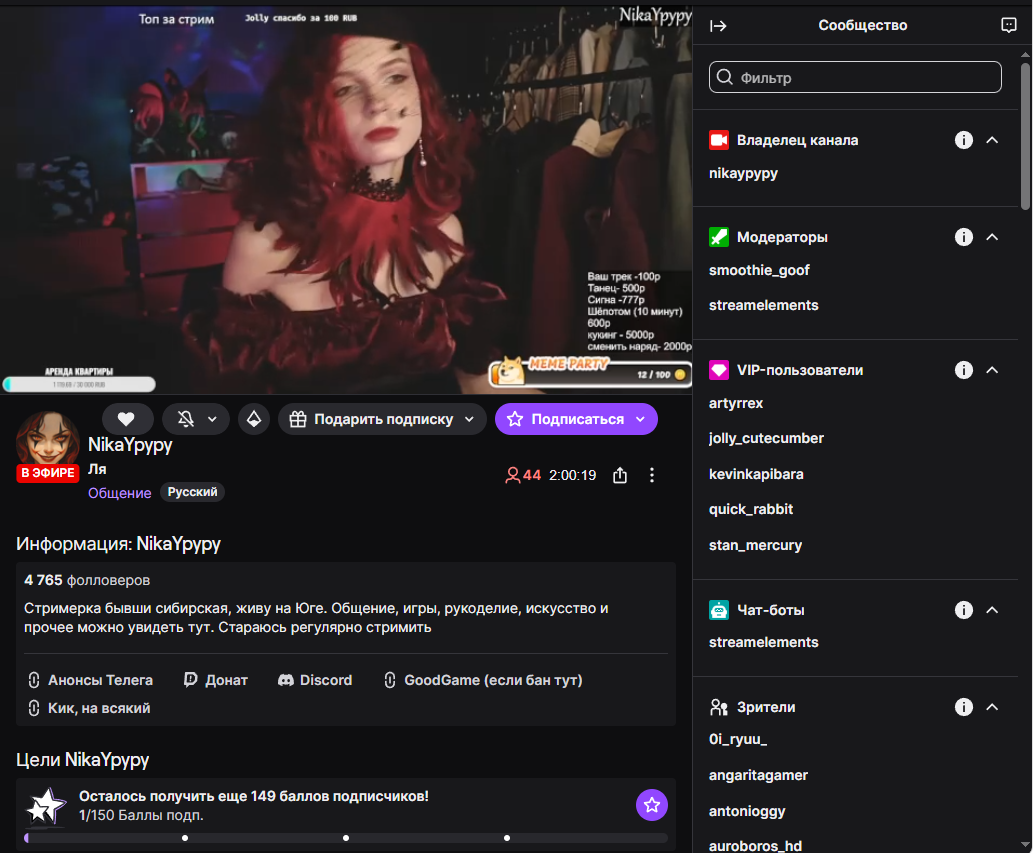Click the Meme Party doge overlay
The width and height of the screenshot is (1036, 853).
(590, 372)
